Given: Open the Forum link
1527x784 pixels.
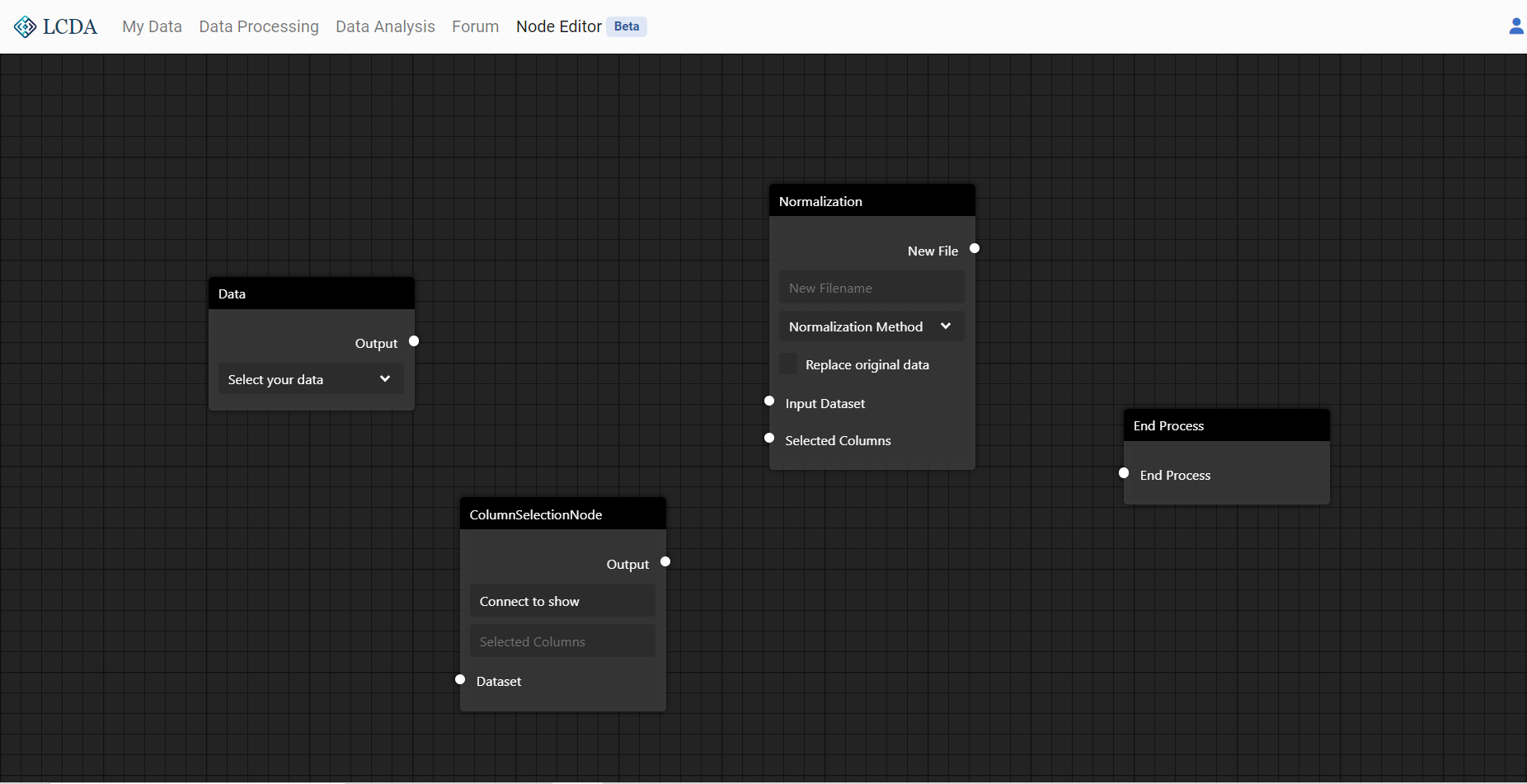Looking at the screenshot, I should [x=475, y=26].
